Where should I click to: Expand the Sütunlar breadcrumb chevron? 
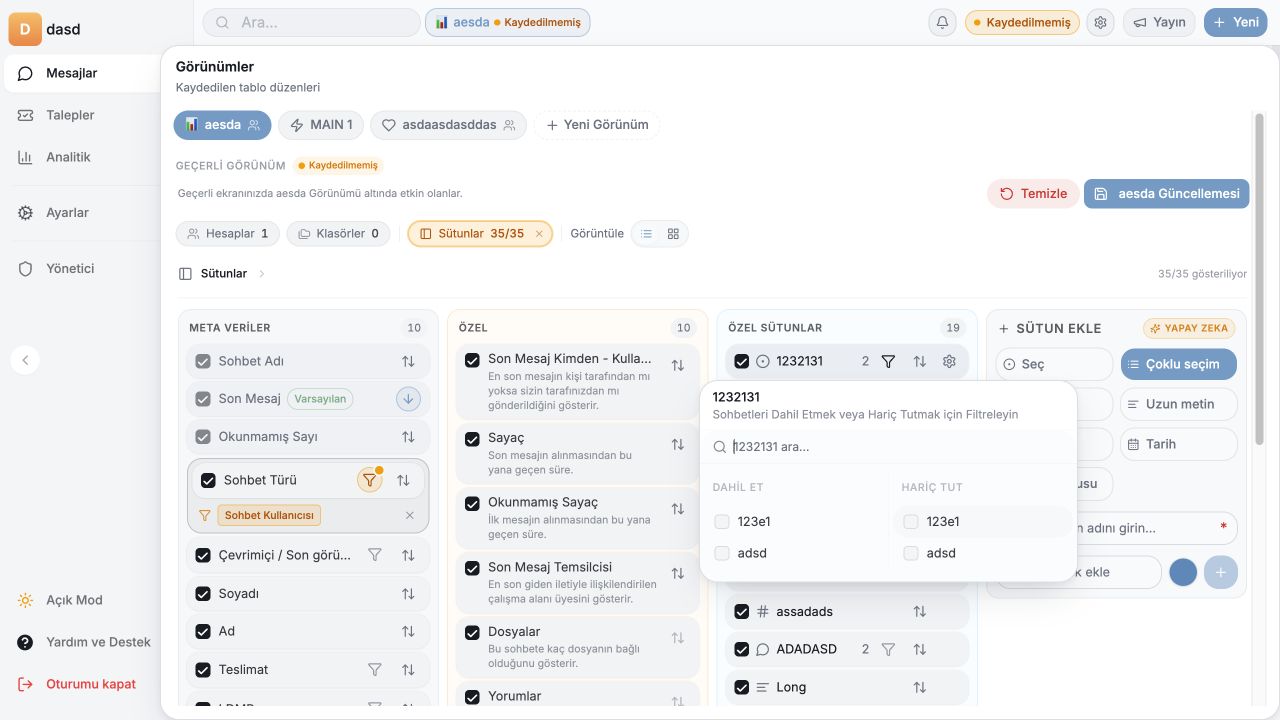pyautogui.click(x=262, y=274)
